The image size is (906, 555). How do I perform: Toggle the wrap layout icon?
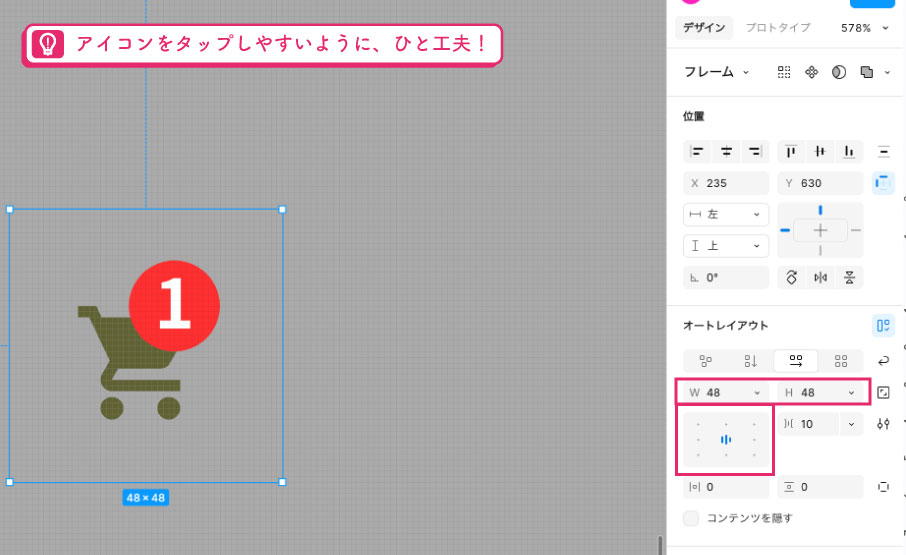click(x=883, y=361)
